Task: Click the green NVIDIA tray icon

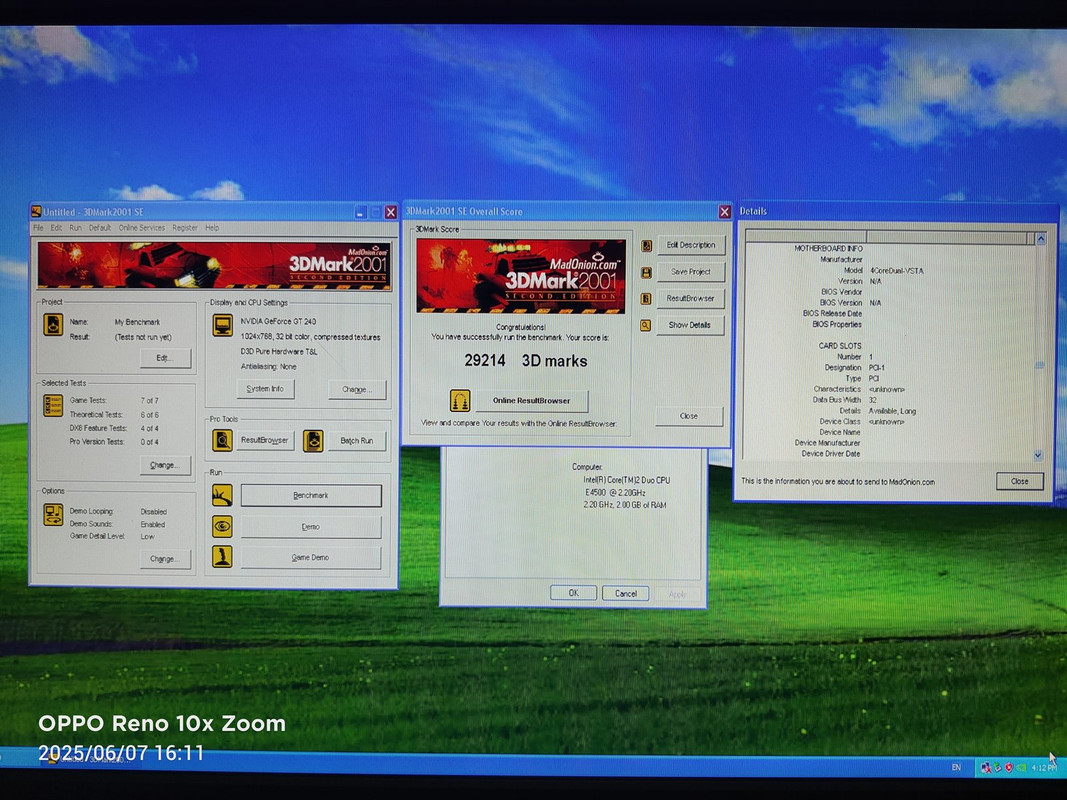Action: point(1021,768)
